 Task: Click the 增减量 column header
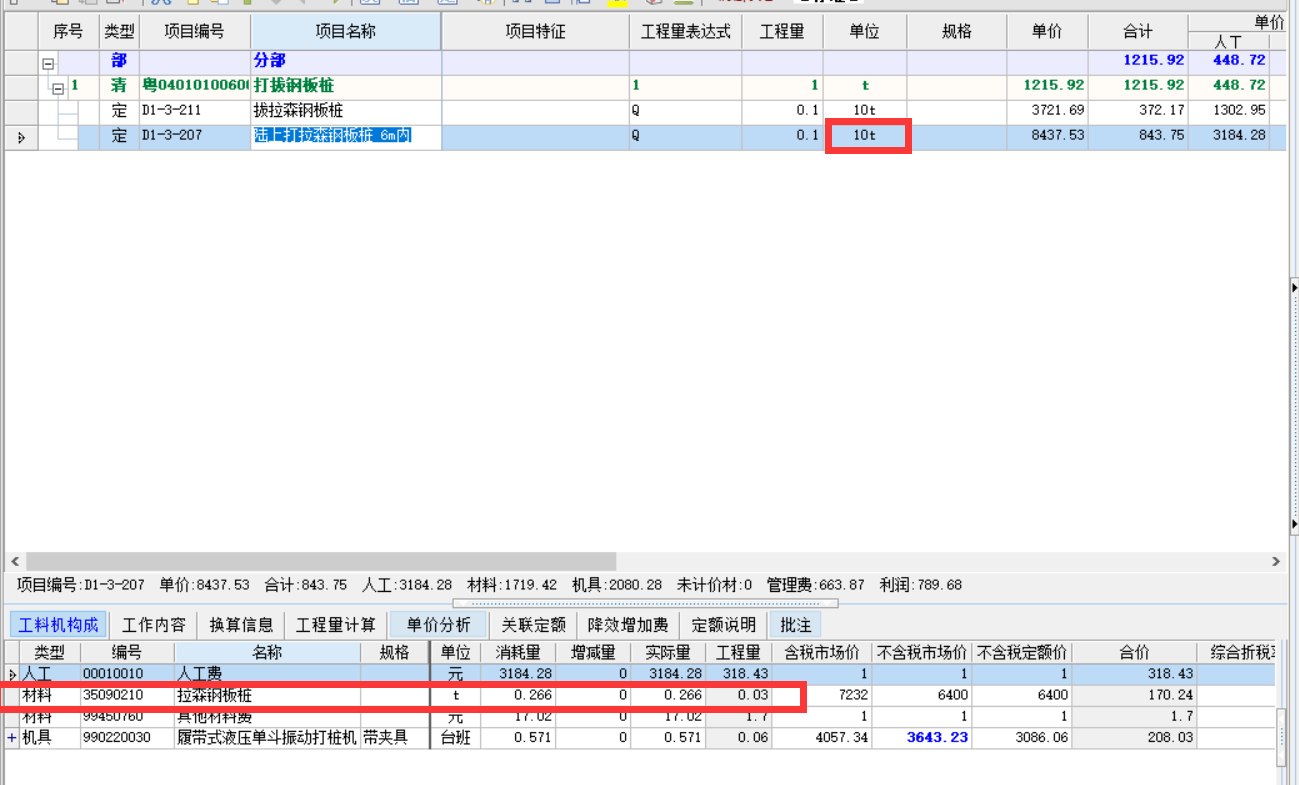click(x=593, y=653)
